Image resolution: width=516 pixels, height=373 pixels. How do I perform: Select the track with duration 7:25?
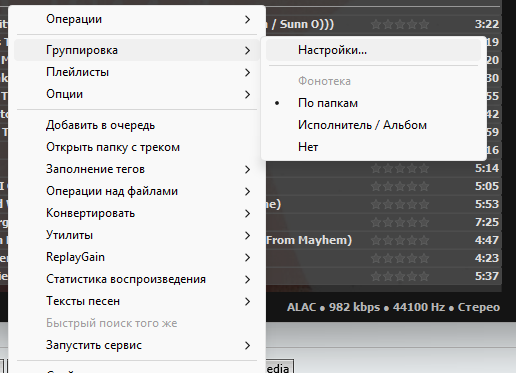(384, 222)
